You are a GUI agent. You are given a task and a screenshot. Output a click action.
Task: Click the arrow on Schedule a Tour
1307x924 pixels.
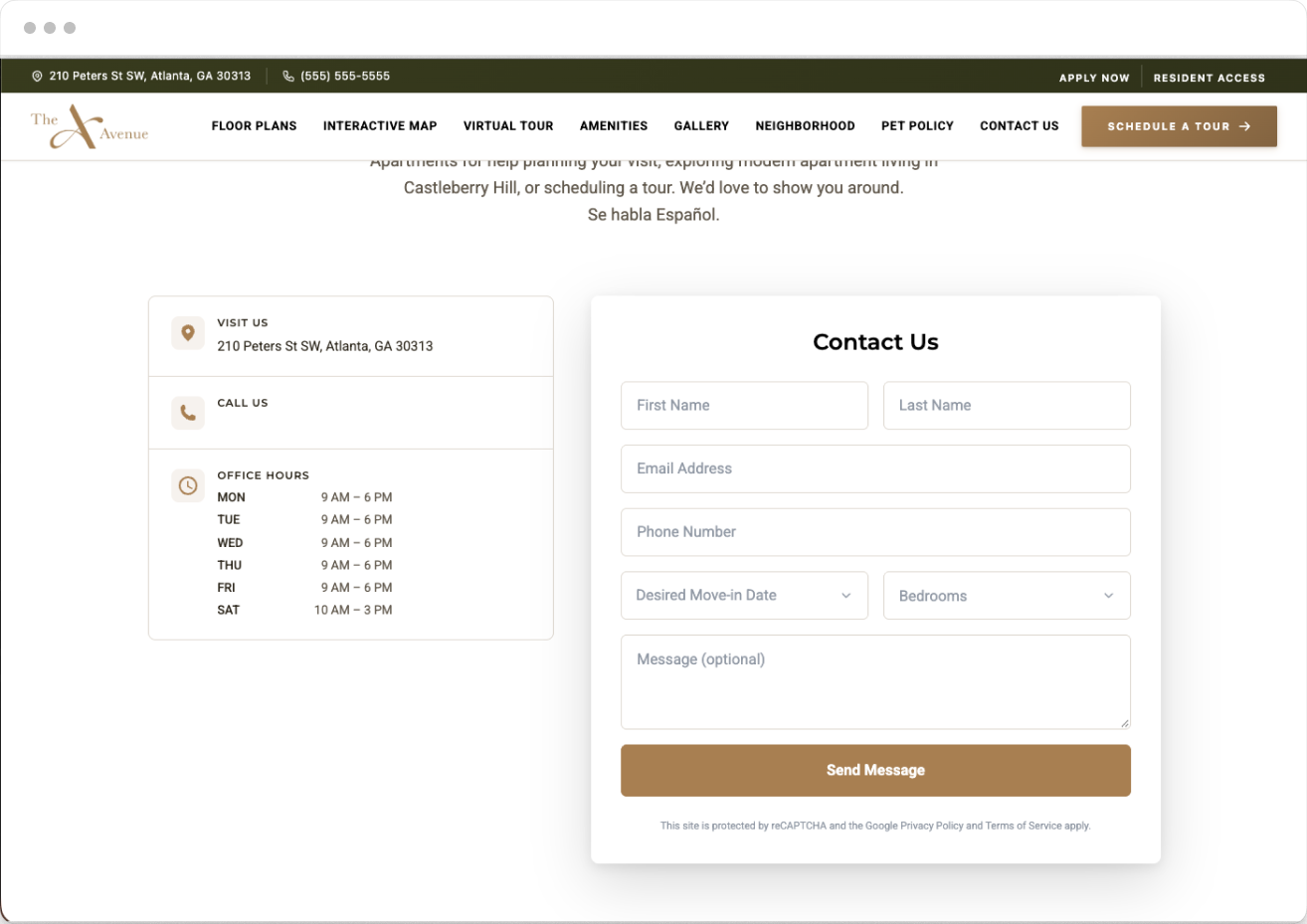point(1245,126)
